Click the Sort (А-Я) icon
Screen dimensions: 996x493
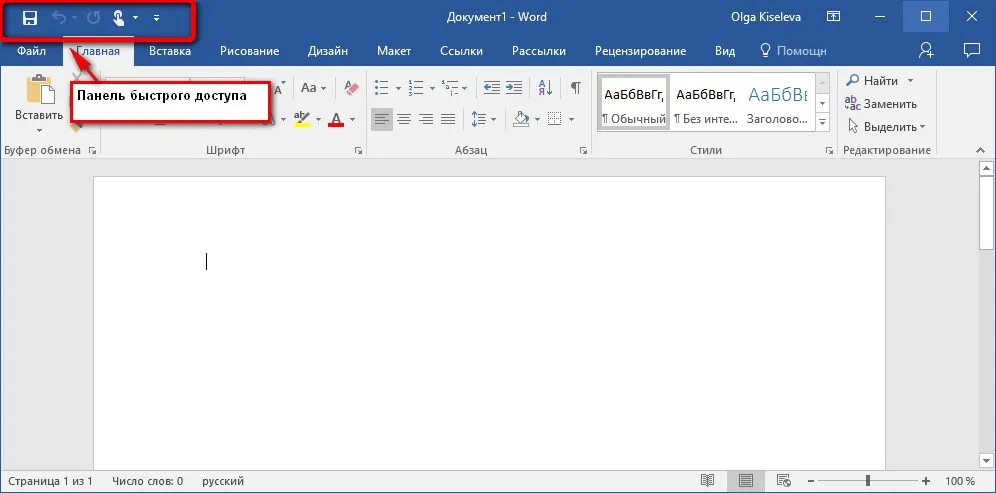pos(545,88)
